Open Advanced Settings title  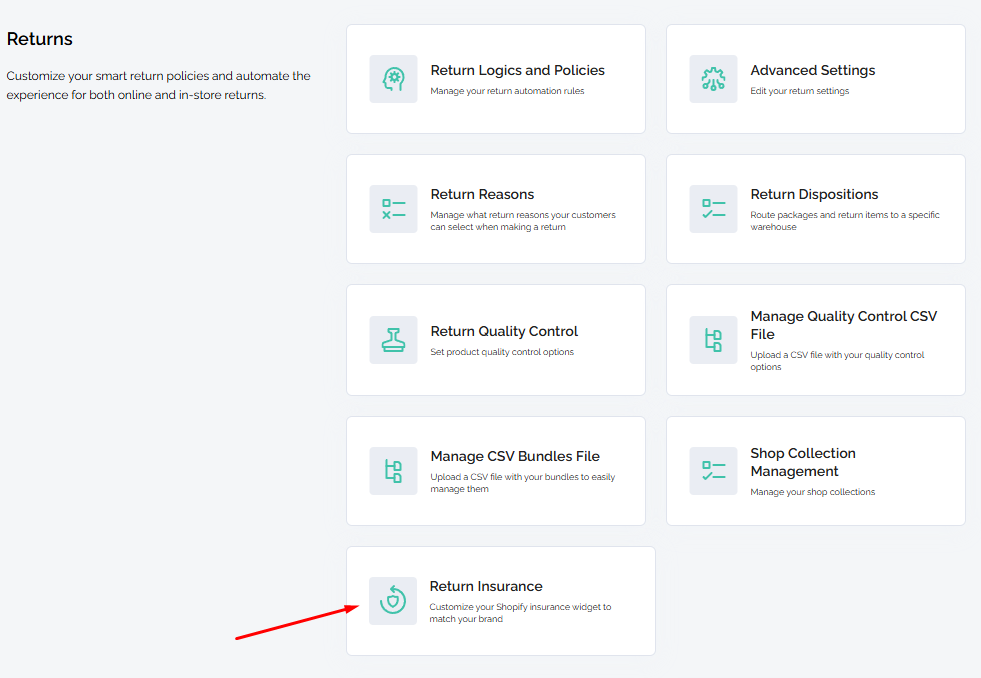(813, 70)
